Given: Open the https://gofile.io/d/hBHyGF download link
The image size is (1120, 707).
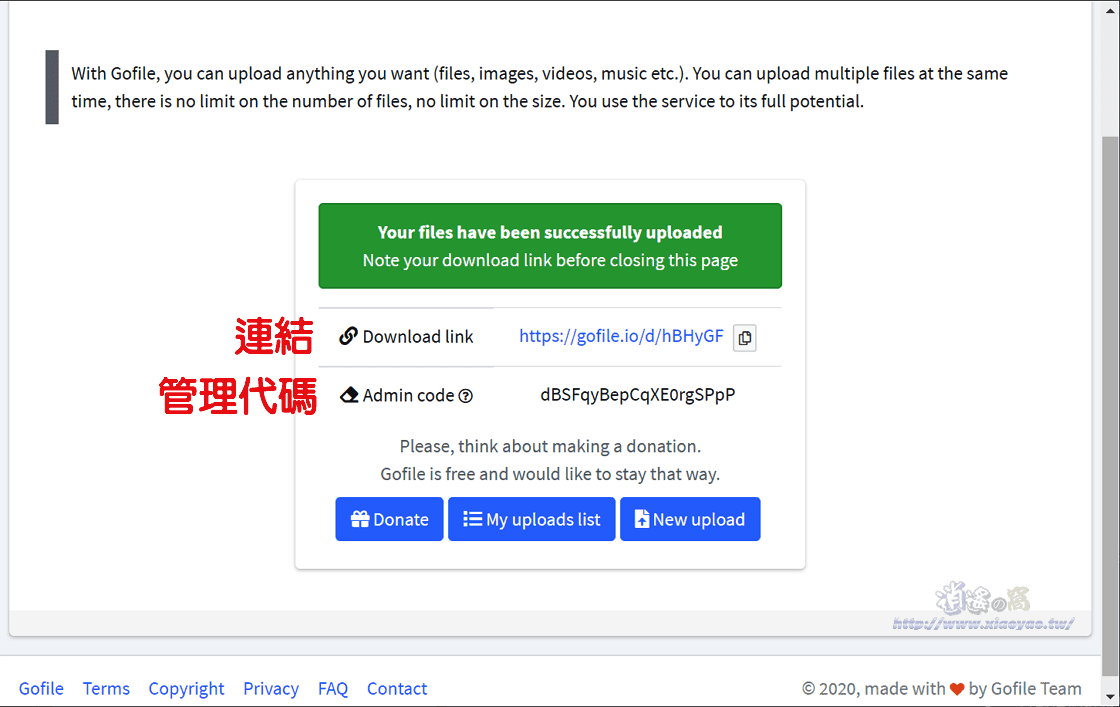Looking at the screenshot, I should [x=621, y=336].
